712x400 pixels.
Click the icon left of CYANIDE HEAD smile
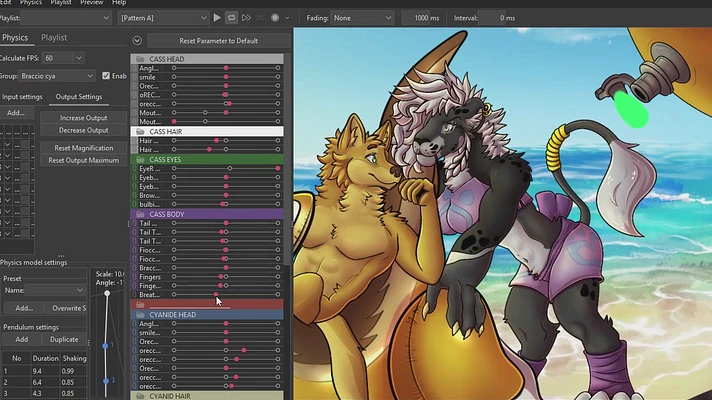coord(134,333)
